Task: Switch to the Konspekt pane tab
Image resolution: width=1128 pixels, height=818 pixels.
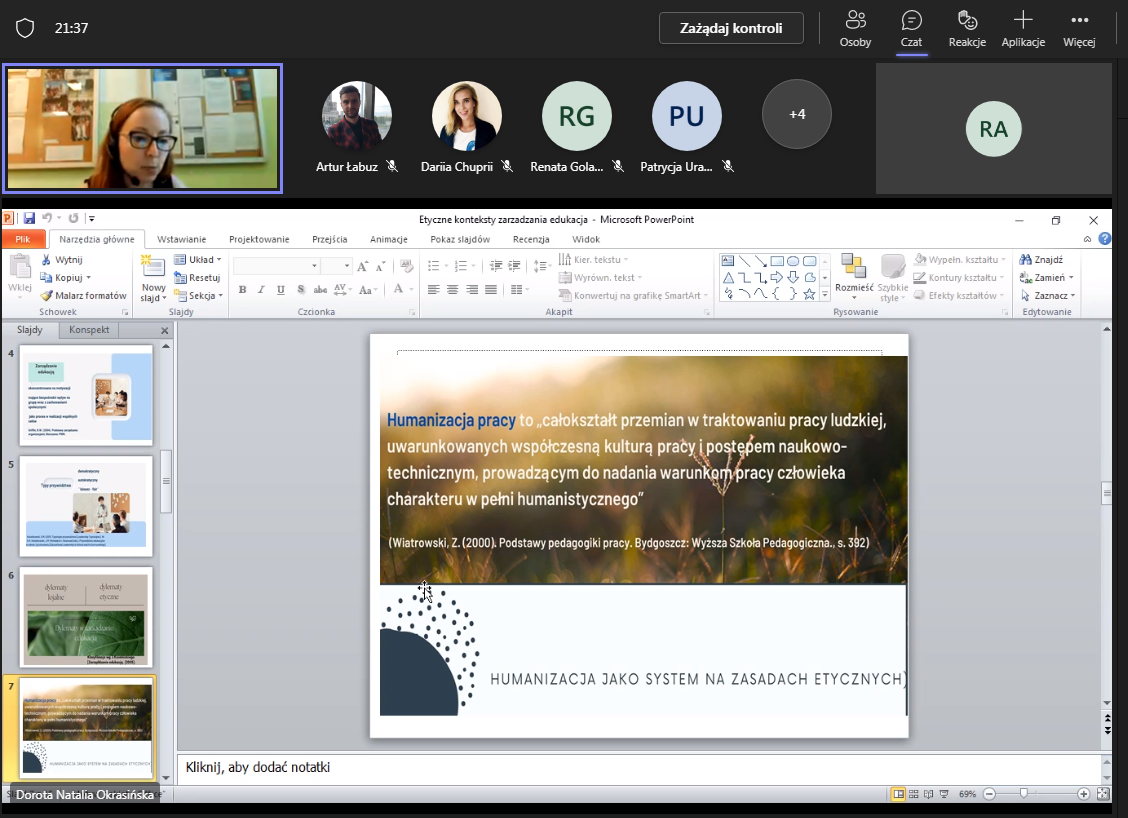Action: coord(90,330)
